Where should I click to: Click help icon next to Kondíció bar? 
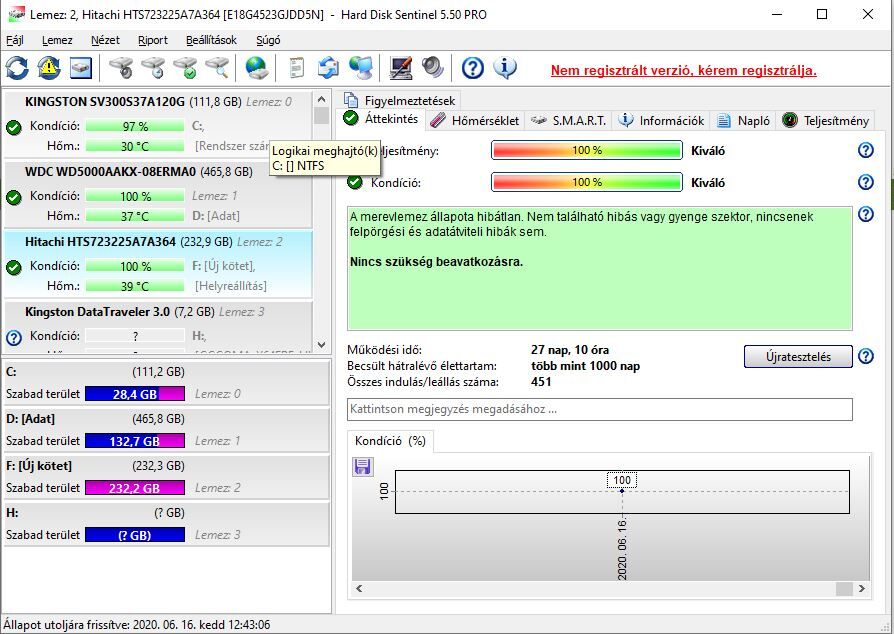pyautogui.click(x=865, y=182)
